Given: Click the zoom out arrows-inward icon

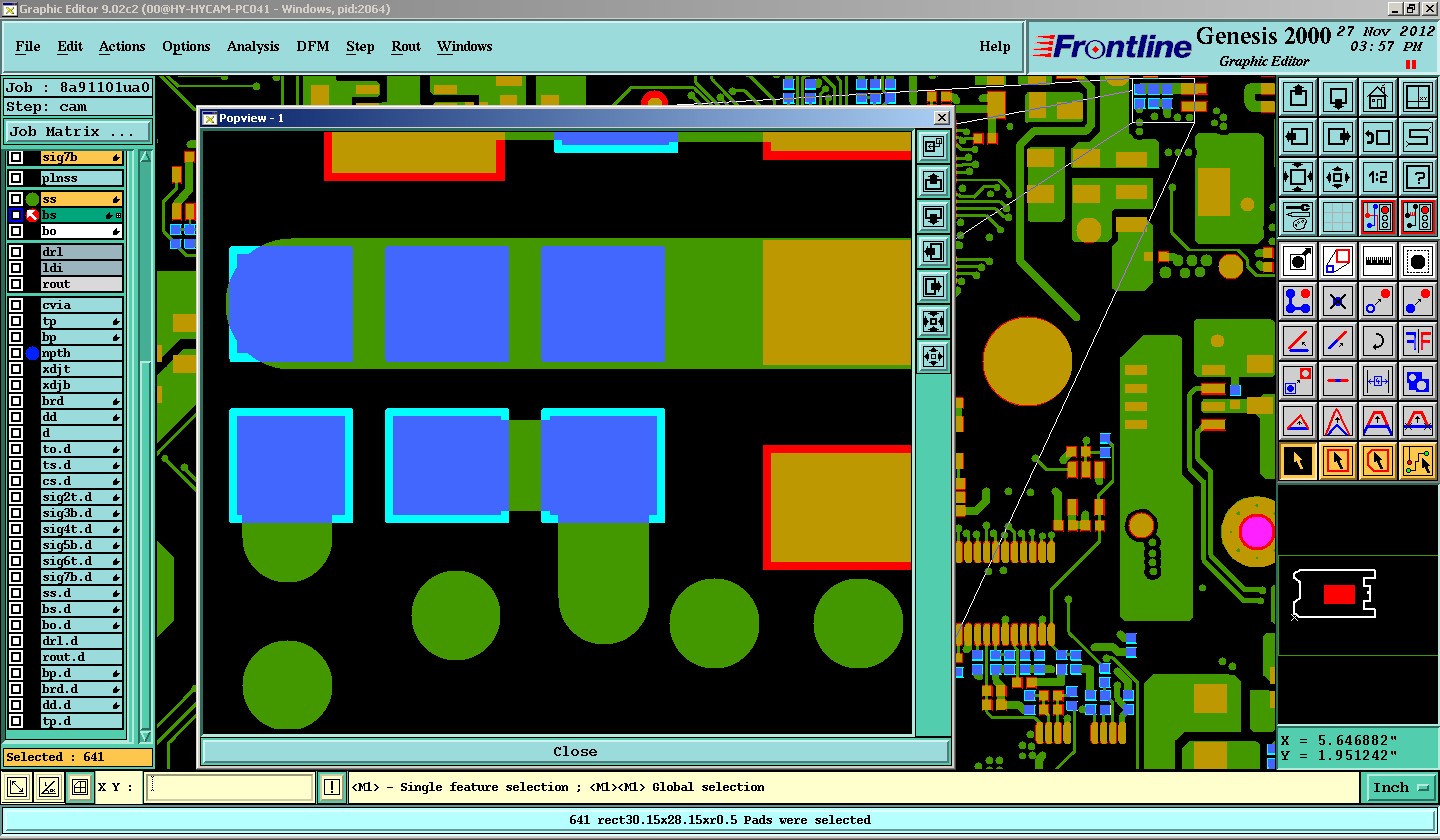Looking at the screenshot, I should (x=1338, y=177).
